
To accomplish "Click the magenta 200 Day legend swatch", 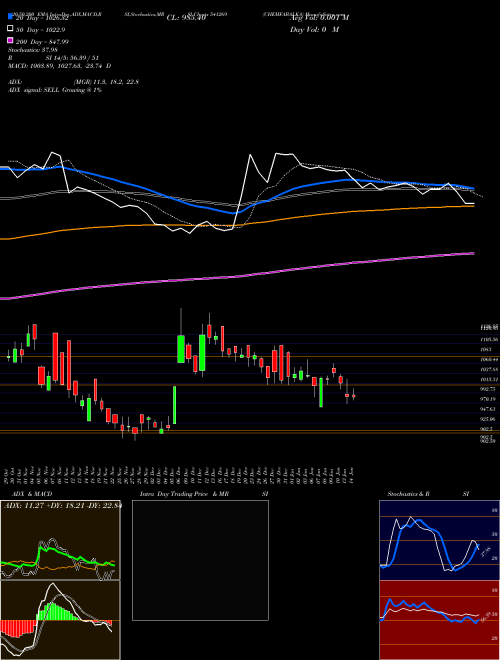I will click(11, 40).
